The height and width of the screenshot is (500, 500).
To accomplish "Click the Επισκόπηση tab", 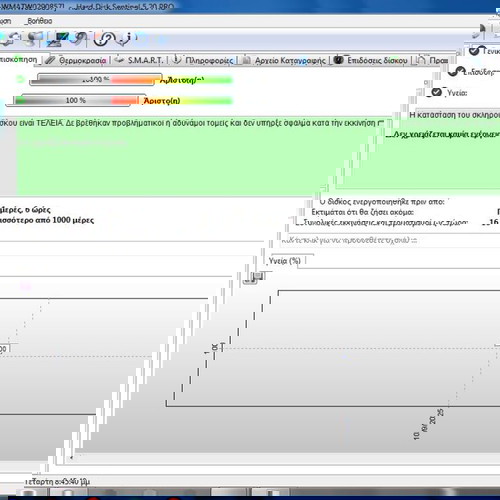I will point(19,60).
